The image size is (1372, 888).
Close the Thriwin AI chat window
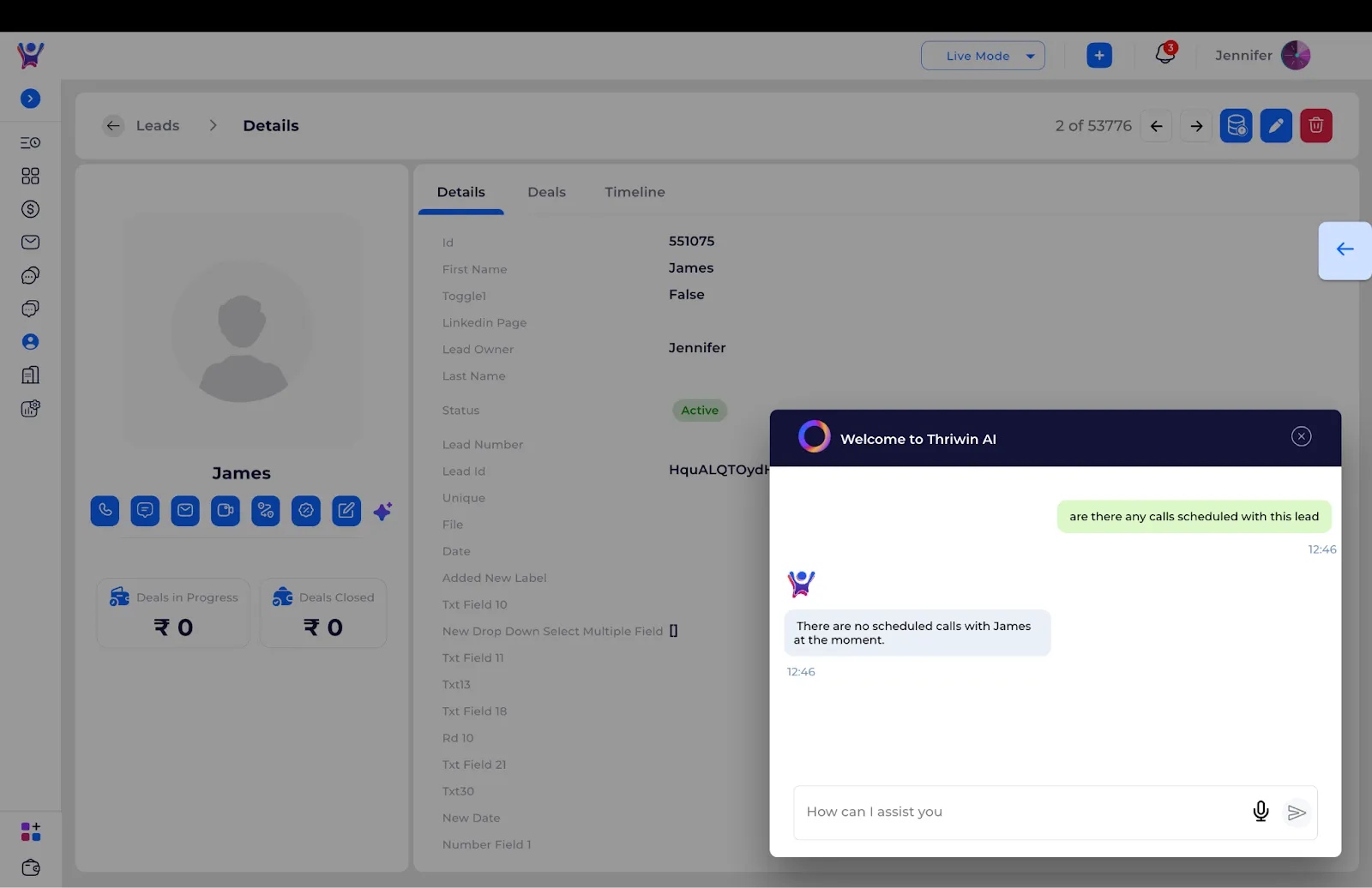pyautogui.click(x=1301, y=437)
